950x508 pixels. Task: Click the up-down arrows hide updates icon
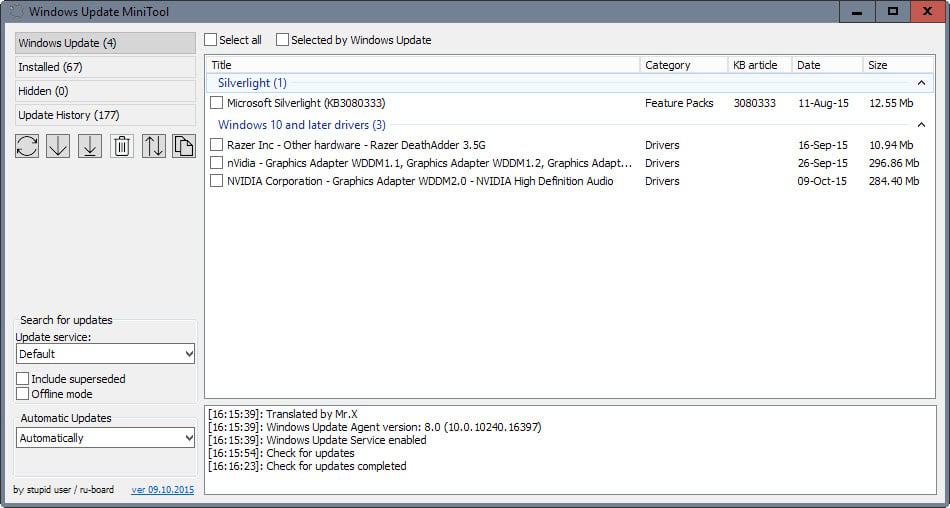click(154, 146)
